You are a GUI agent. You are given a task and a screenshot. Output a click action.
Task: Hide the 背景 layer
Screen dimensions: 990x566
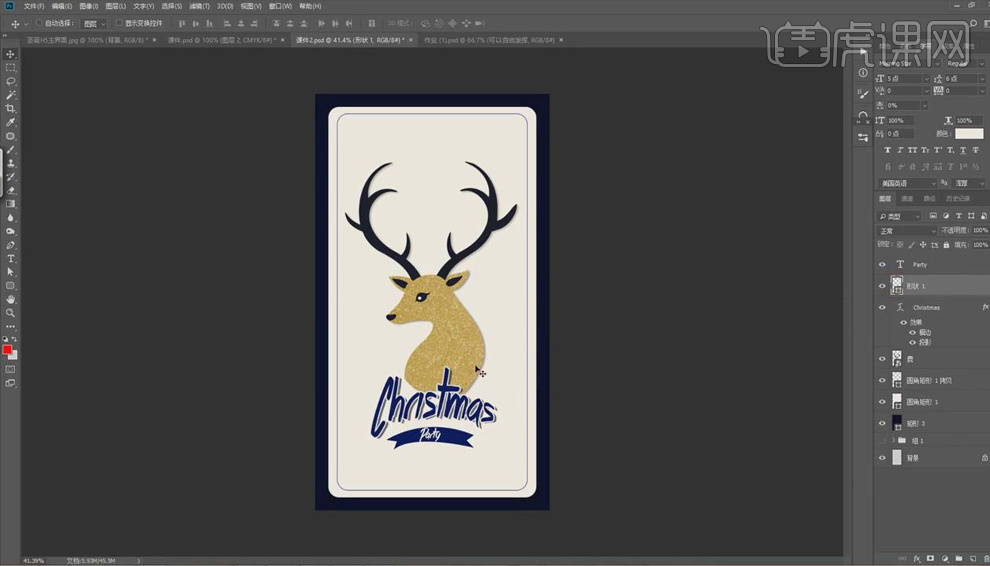(x=882, y=458)
